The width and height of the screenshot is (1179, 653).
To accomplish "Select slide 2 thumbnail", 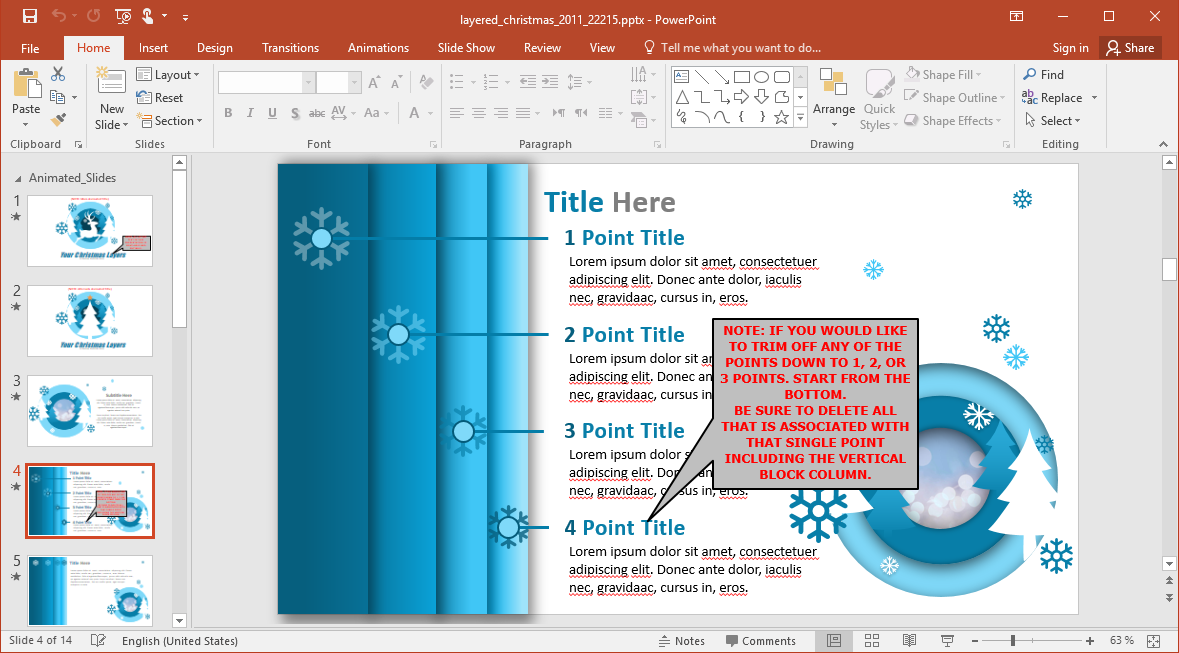I will (x=90, y=321).
